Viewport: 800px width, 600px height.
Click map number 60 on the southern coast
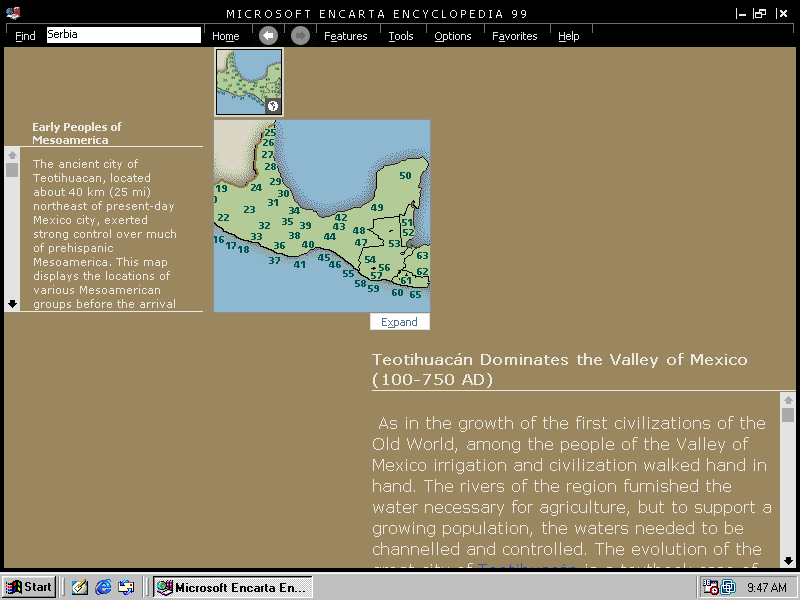click(x=397, y=292)
